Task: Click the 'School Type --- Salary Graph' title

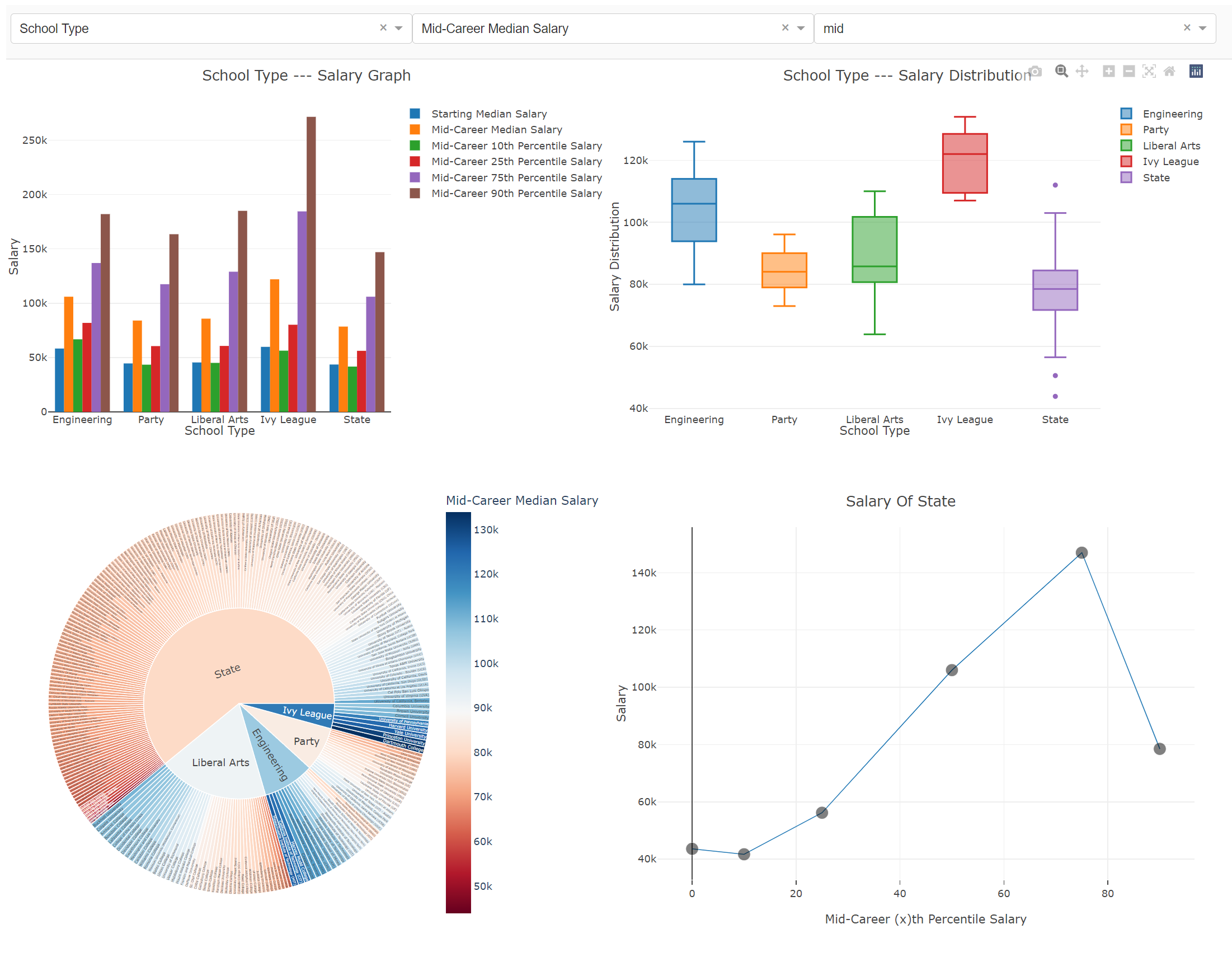Action: pos(306,75)
